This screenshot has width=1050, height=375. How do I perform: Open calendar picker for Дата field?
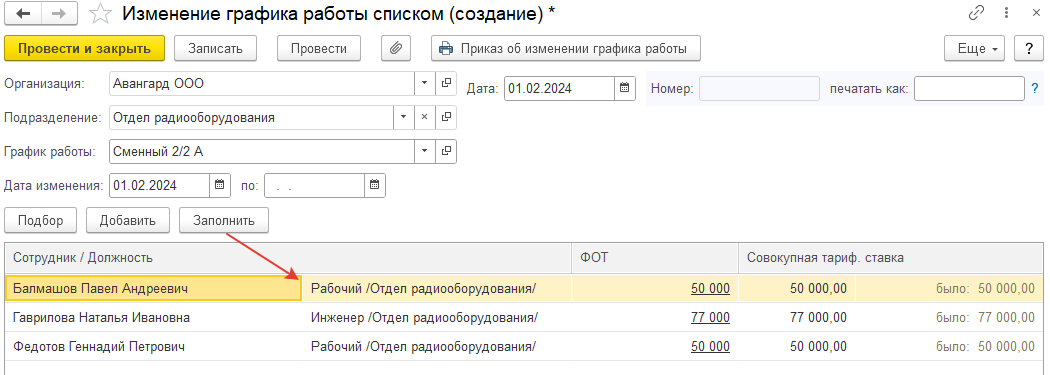624,88
